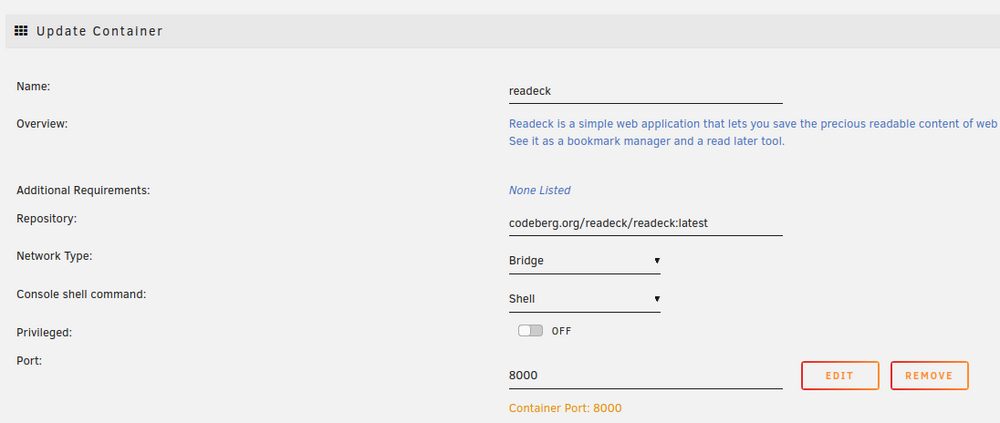This screenshot has width=1000, height=423.
Task: Open the Console shell command dropdown
Action: (584, 299)
